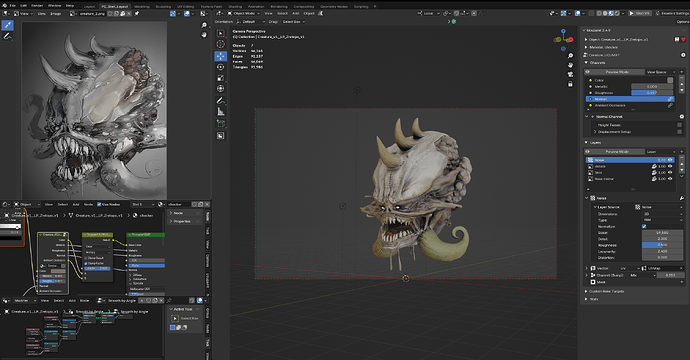Open the File menu
The height and width of the screenshot is (360, 690).
pyautogui.click(x=12, y=6)
